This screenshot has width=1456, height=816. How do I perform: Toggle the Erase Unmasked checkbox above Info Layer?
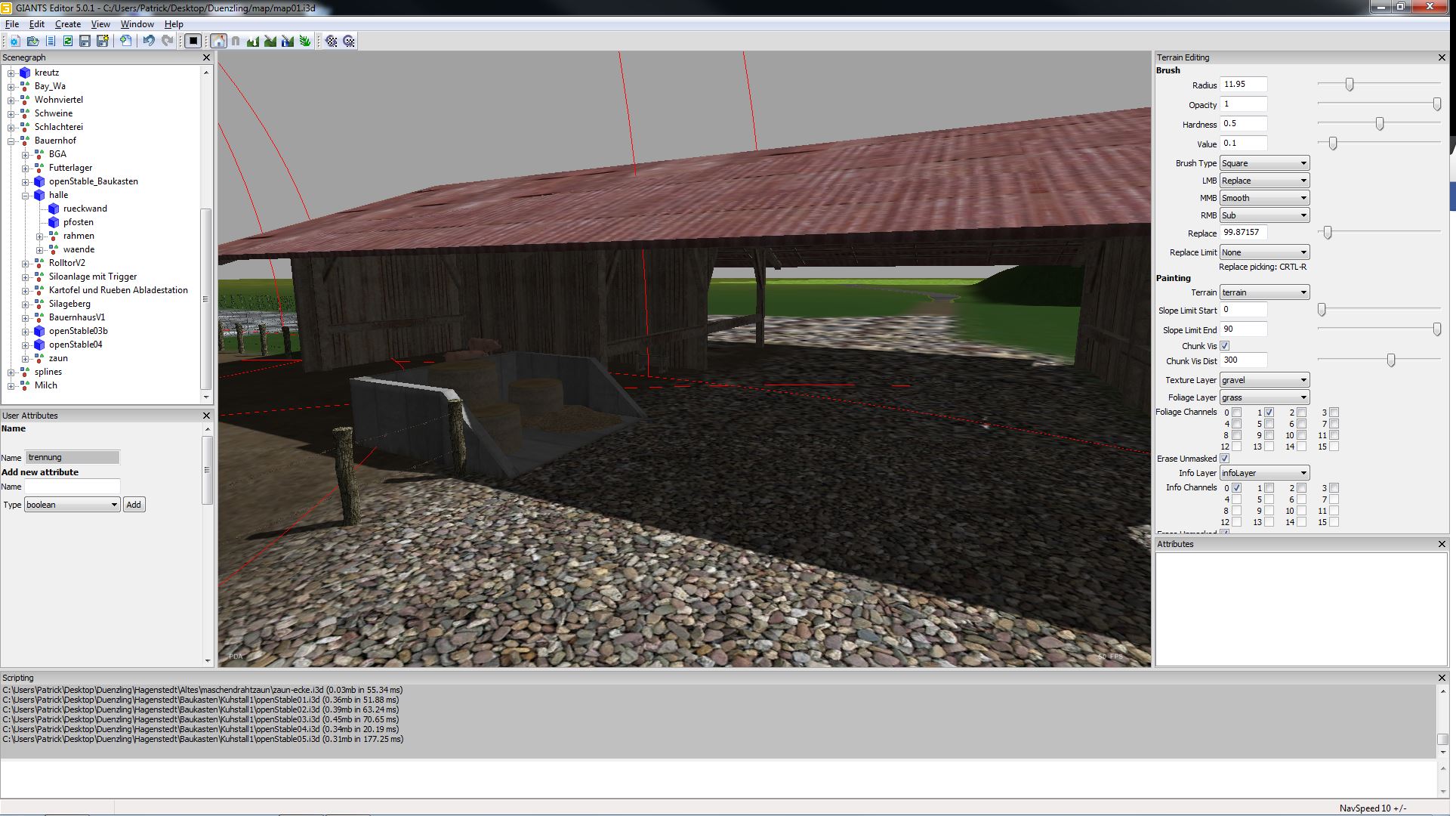click(x=1225, y=459)
